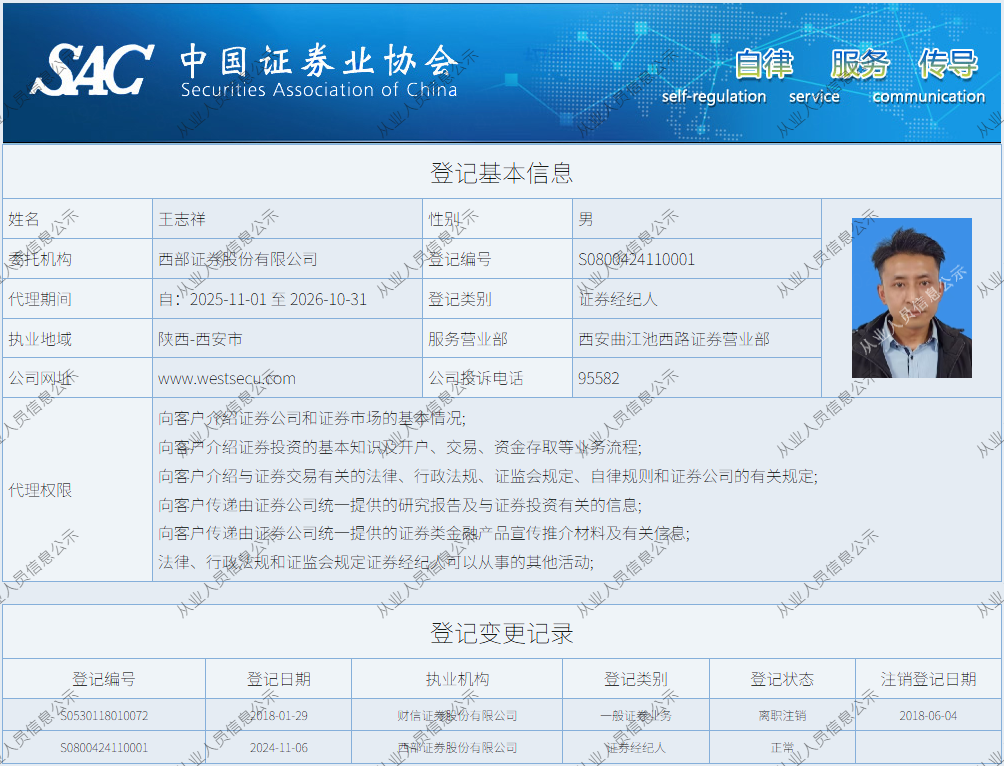Click the registrant's ID photo

911,298
